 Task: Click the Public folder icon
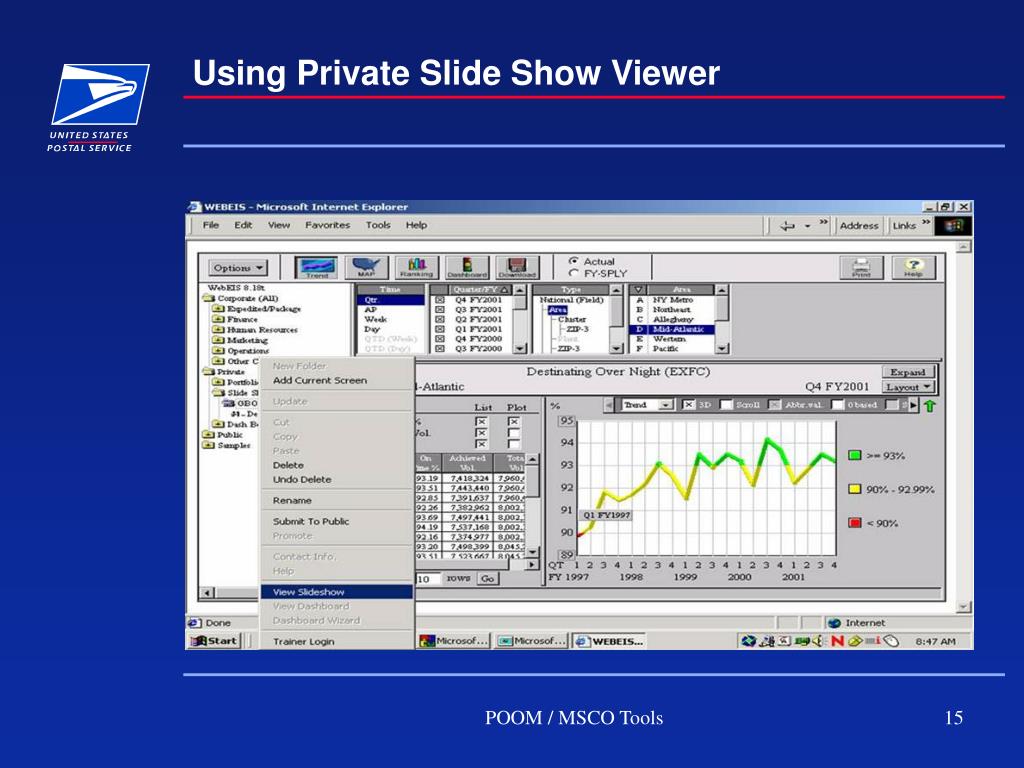[x=209, y=434]
